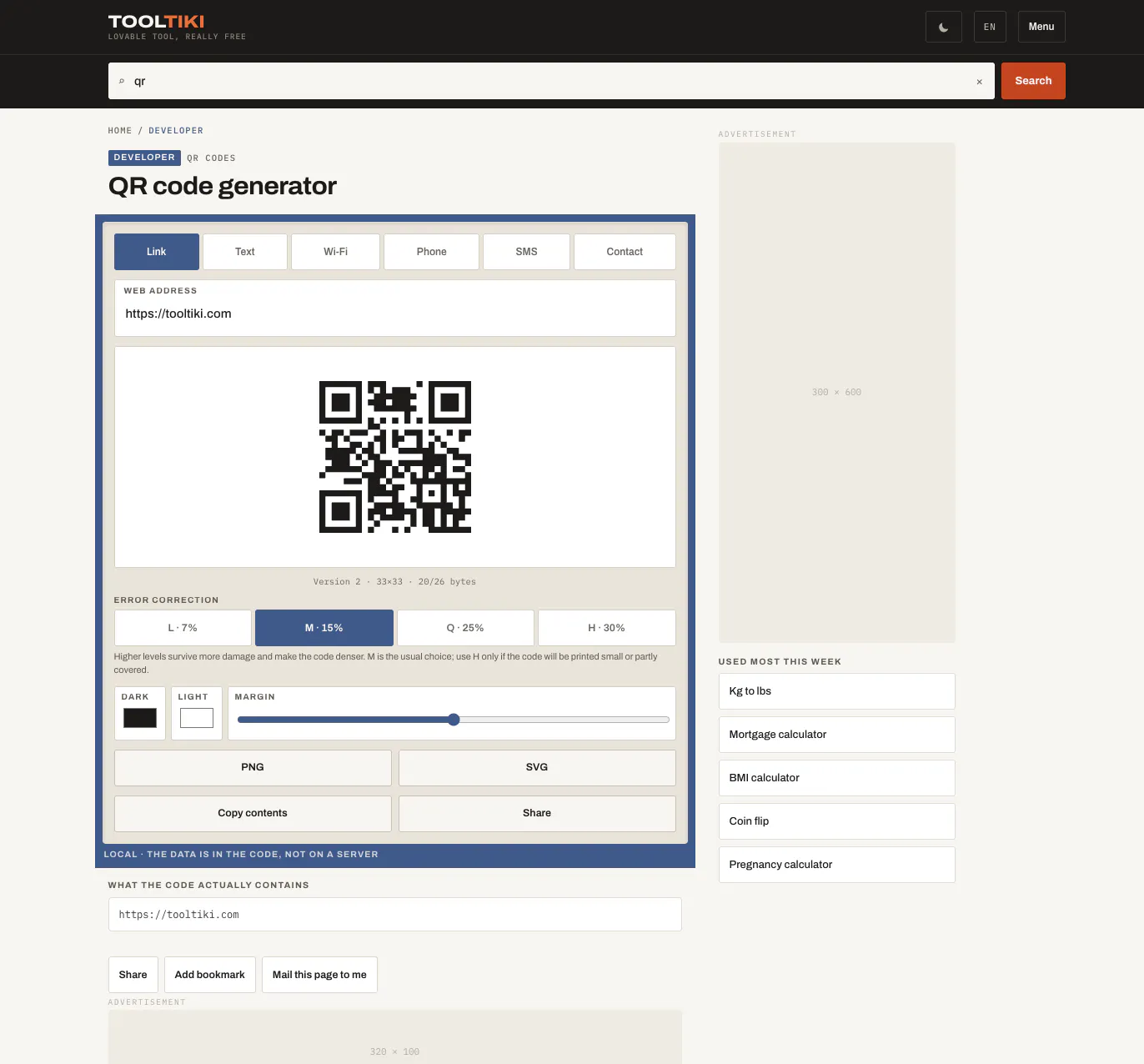Click the Share button below the contents box
This screenshot has height=1064, width=1144.
pyautogui.click(x=133, y=975)
